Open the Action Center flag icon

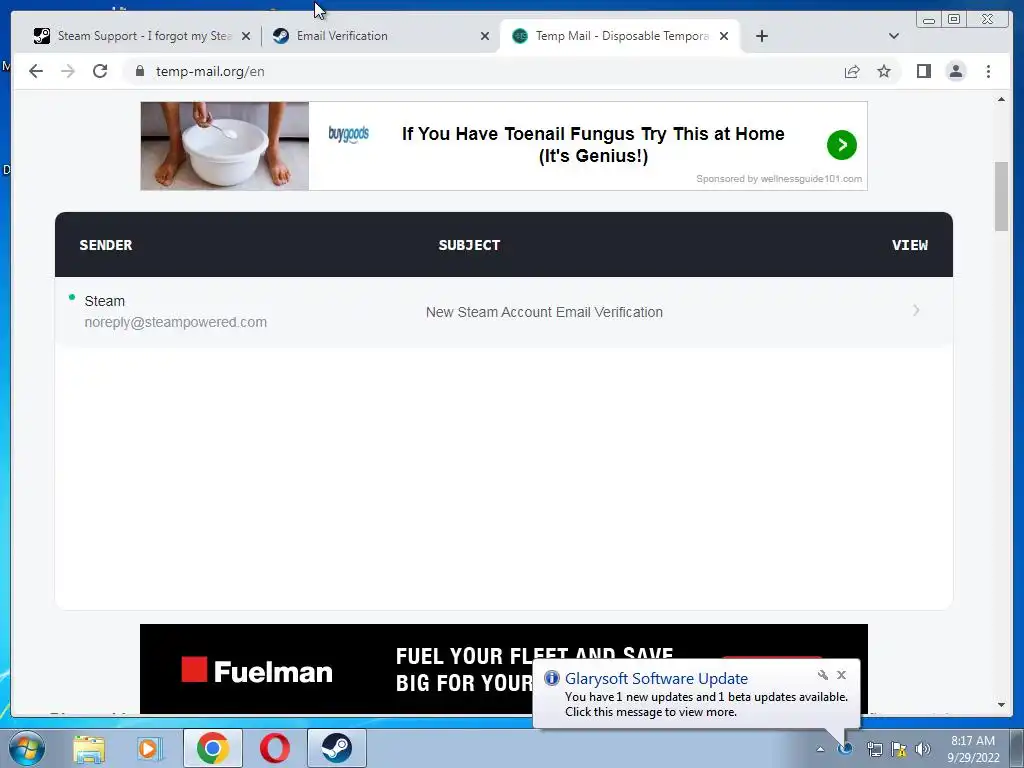[x=899, y=749]
